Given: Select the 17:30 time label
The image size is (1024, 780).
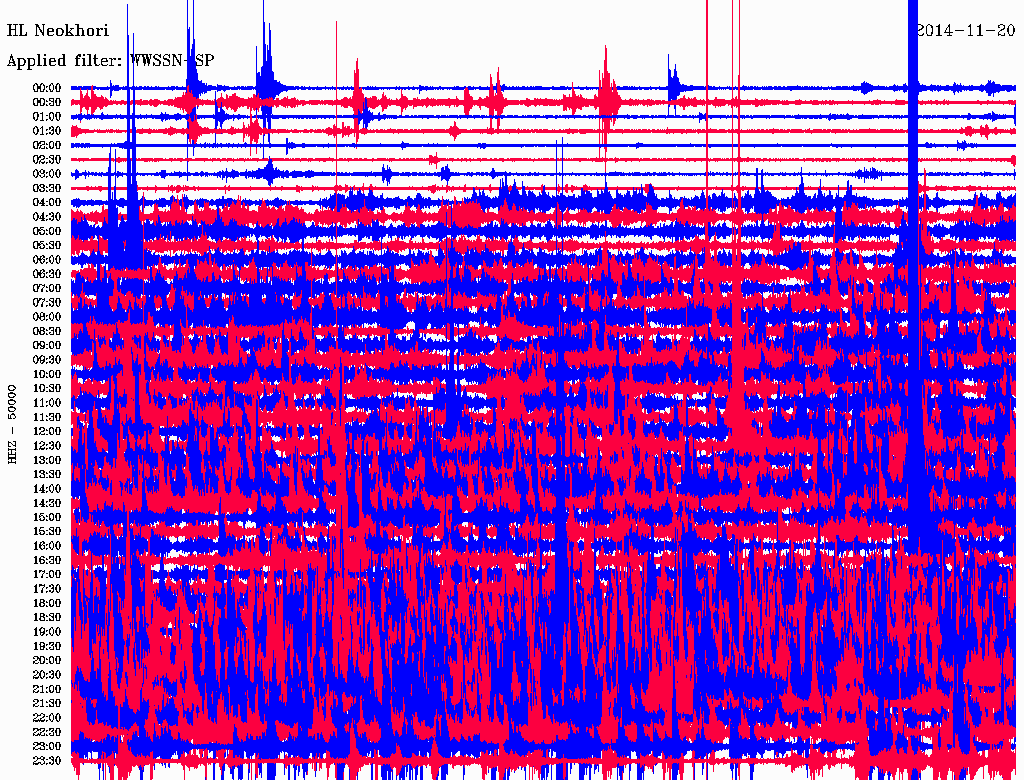Looking at the screenshot, I should click(46, 589).
